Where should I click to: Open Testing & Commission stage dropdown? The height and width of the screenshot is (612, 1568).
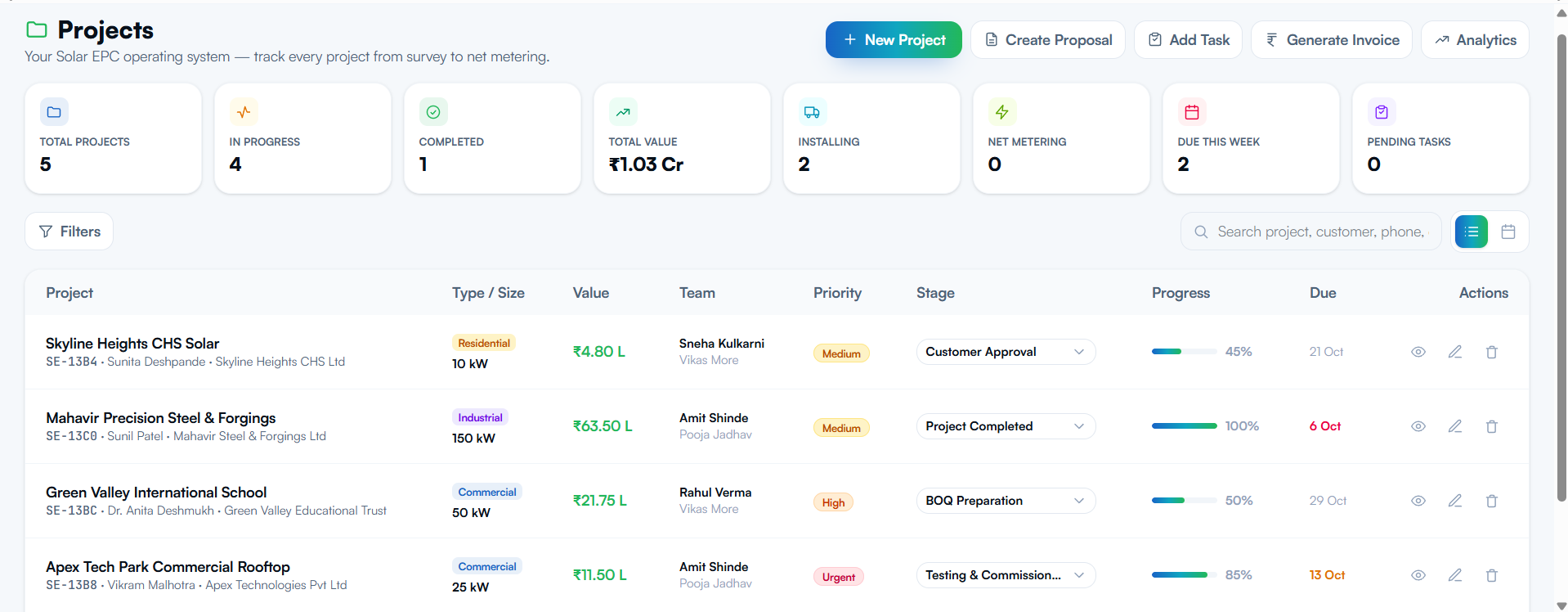click(1006, 575)
